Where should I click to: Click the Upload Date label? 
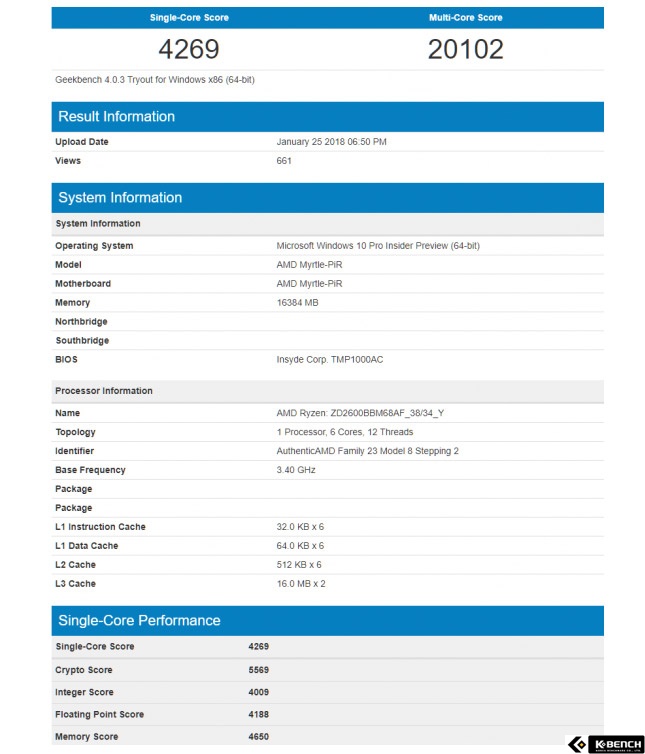pyautogui.click(x=82, y=142)
